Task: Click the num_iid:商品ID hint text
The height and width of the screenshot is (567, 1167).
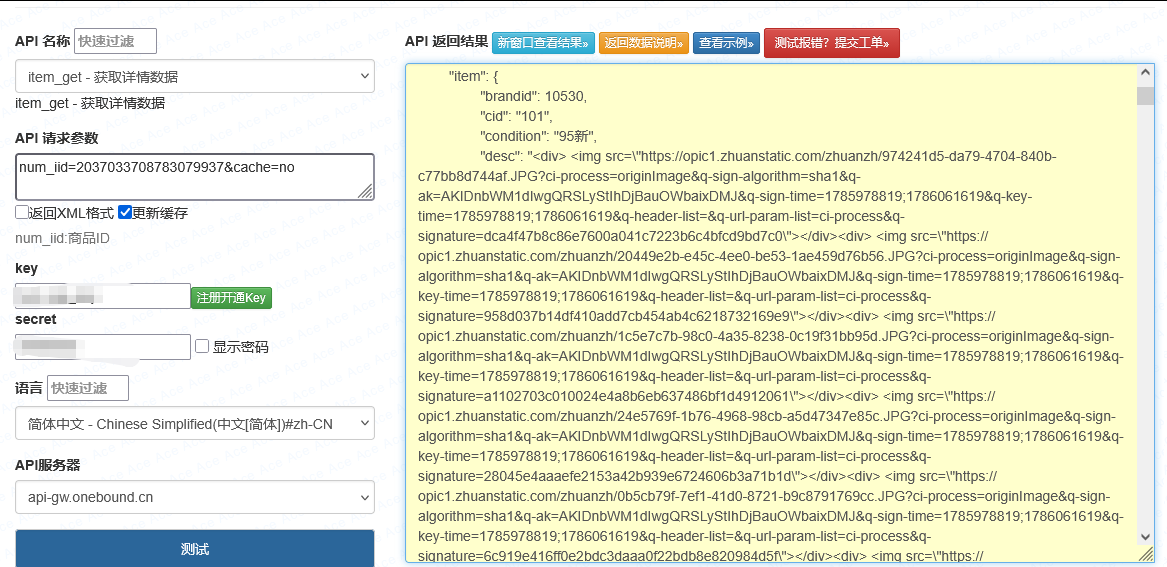Action: click(x=63, y=238)
